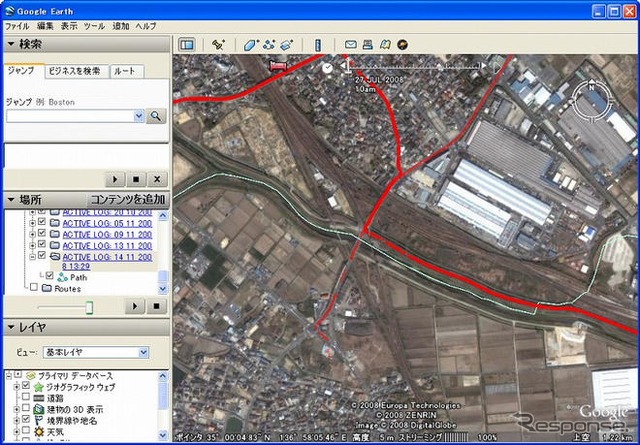Collapse ACTIVE LOG: 14 11 200 folder
Screen dimensions: 640x445
coord(33,256)
